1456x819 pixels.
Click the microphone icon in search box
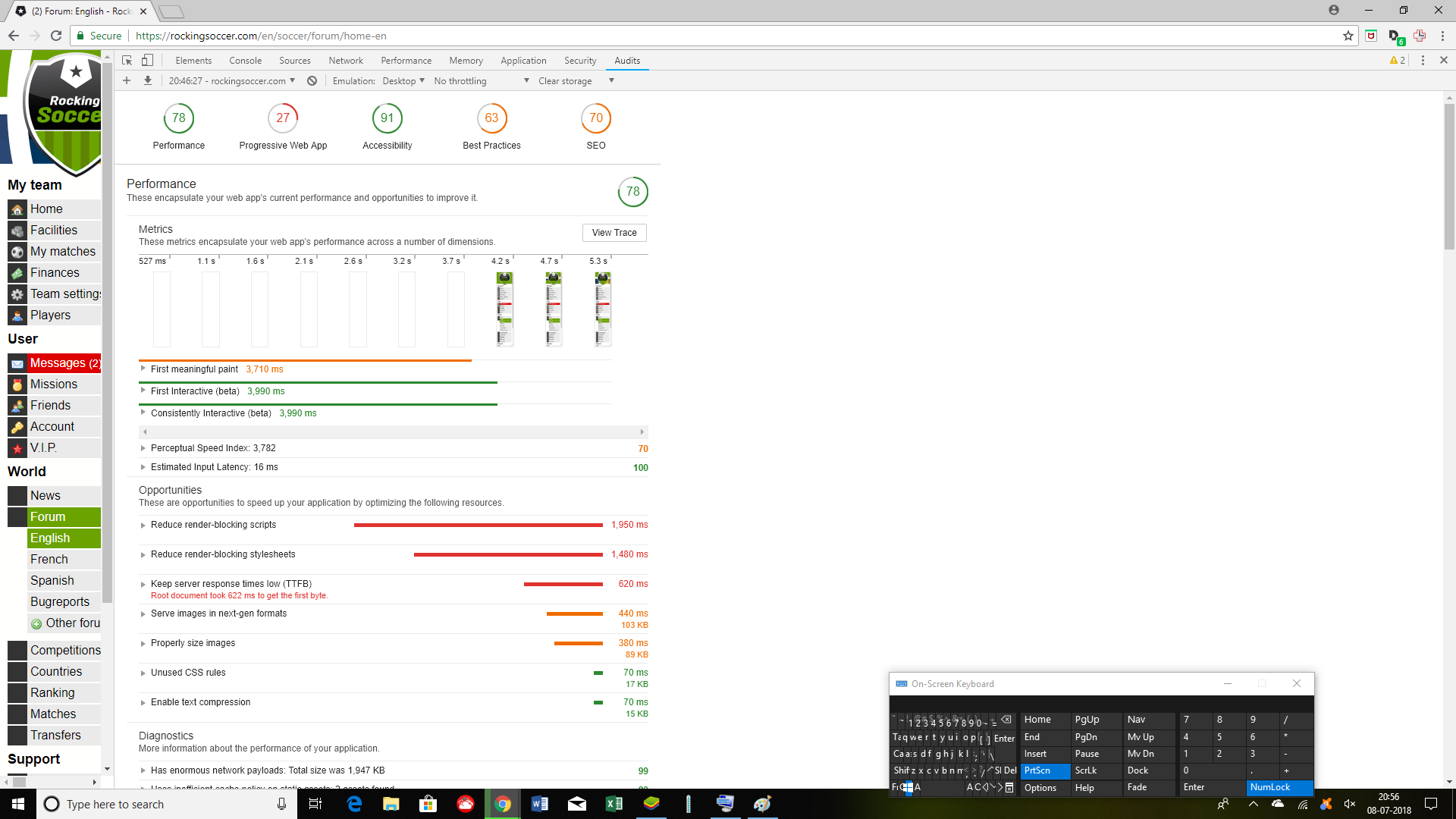click(281, 804)
